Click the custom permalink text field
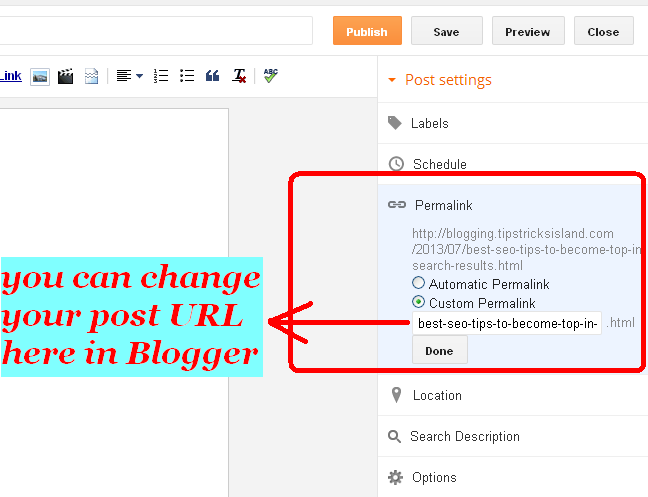The width and height of the screenshot is (648, 497). pos(507,323)
